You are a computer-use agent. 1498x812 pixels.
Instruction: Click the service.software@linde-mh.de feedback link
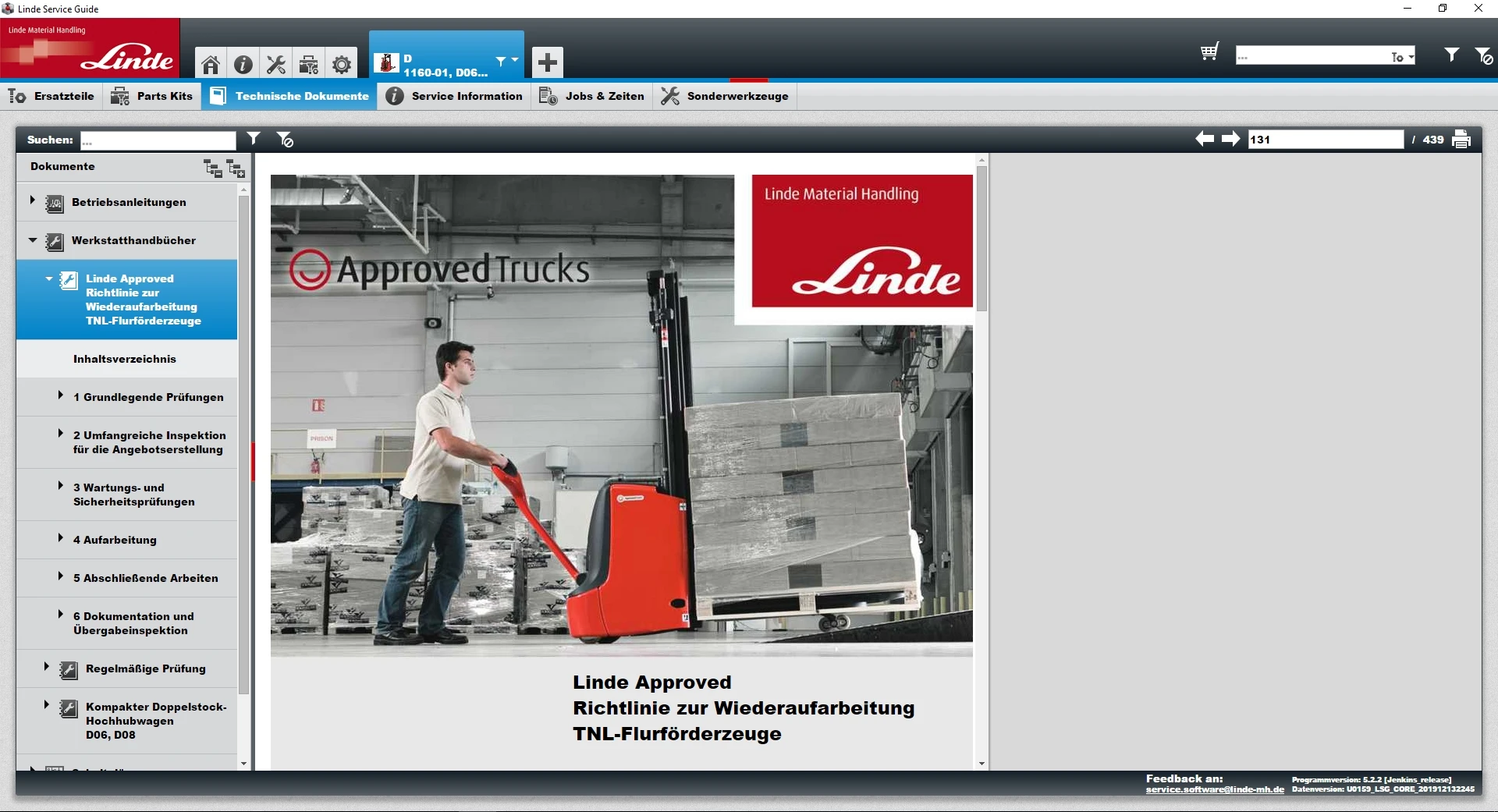click(x=1215, y=789)
